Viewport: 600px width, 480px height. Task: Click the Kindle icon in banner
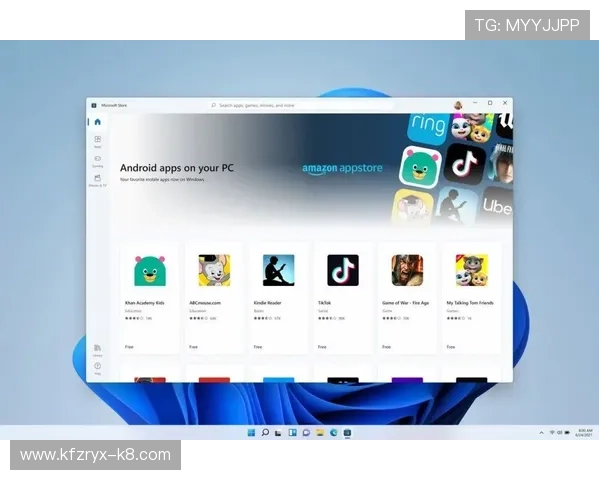(x=456, y=206)
